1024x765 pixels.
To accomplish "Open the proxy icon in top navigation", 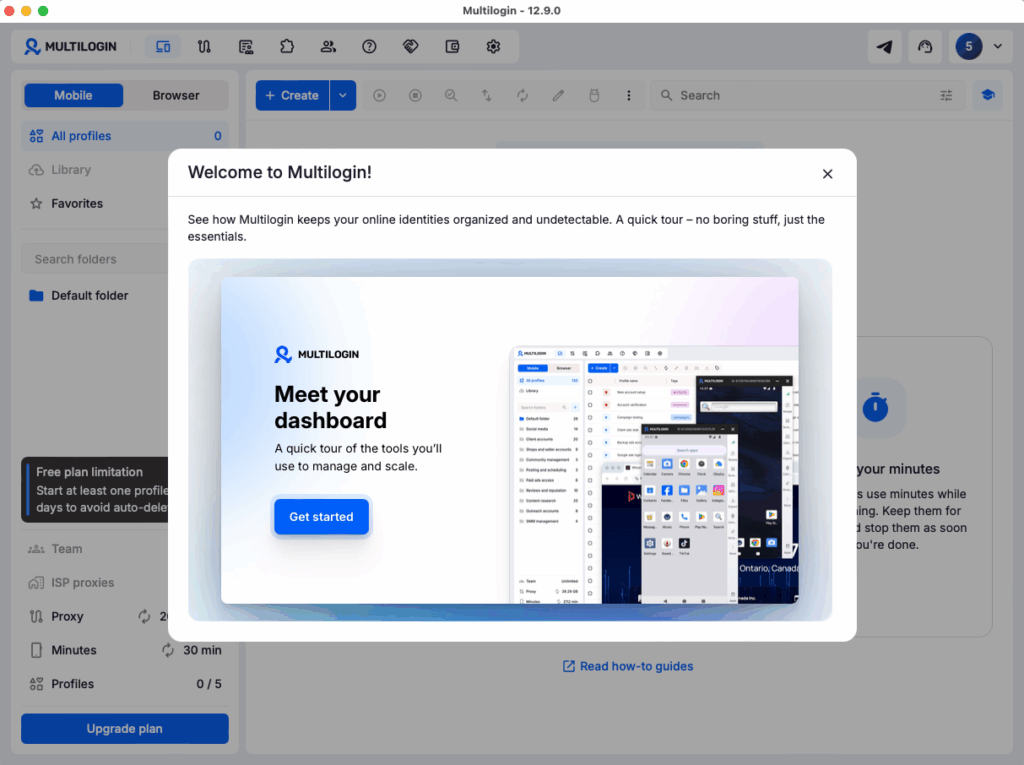I will [x=204, y=46].
